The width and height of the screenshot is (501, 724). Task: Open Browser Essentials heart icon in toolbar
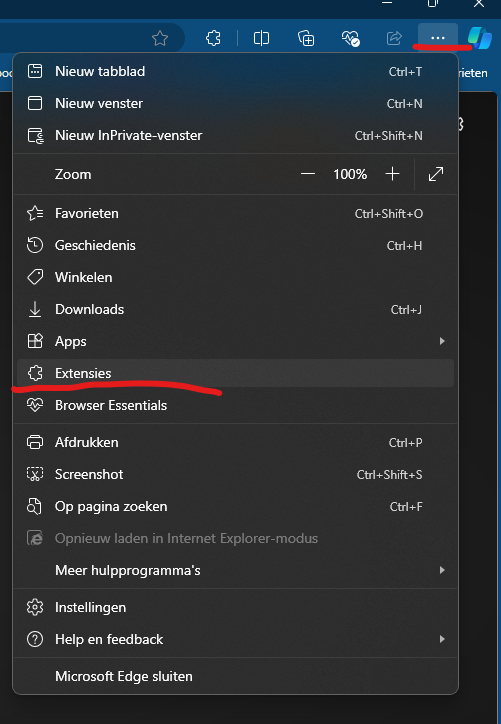350,38
